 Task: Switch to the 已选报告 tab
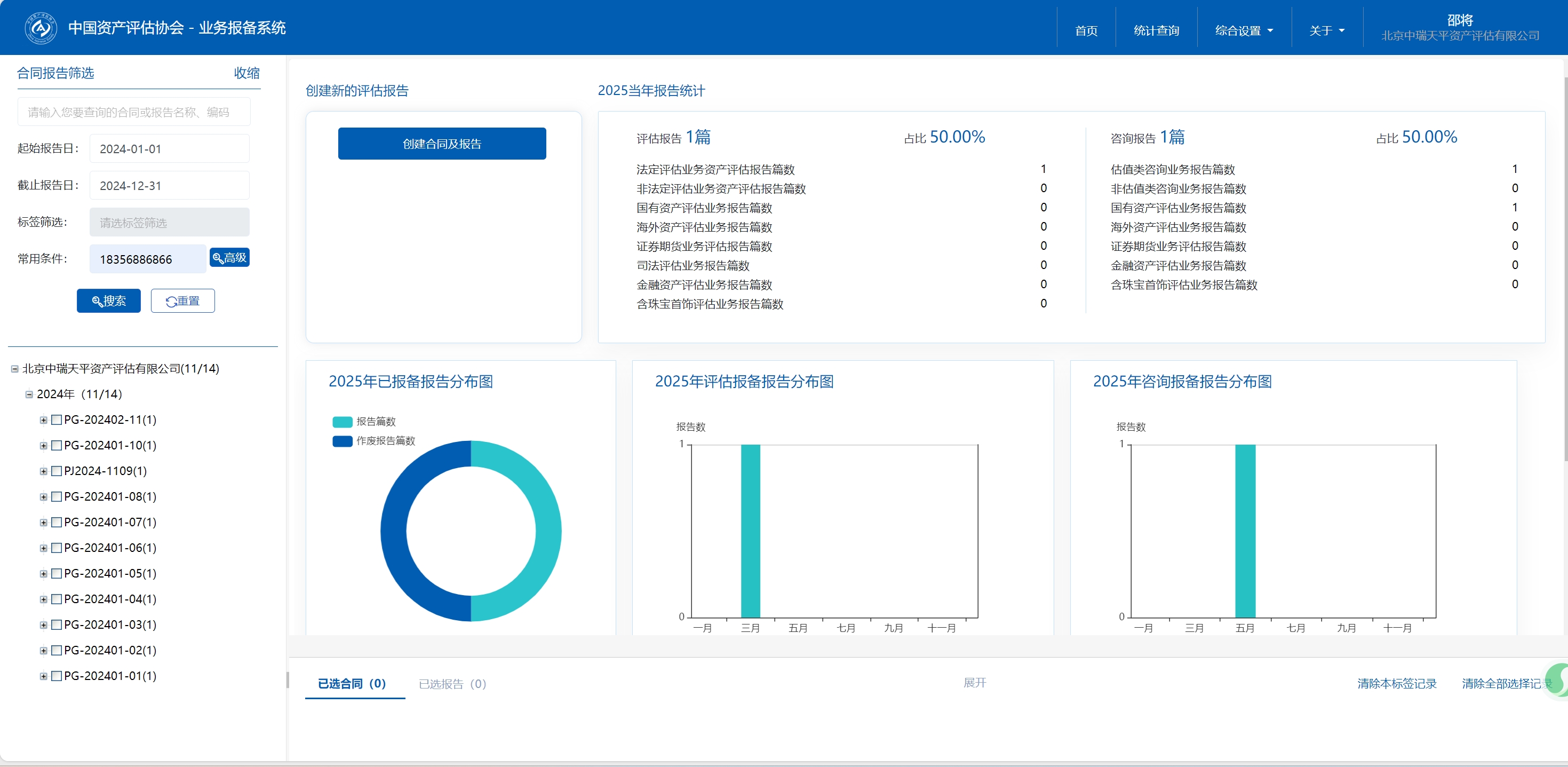452,684
